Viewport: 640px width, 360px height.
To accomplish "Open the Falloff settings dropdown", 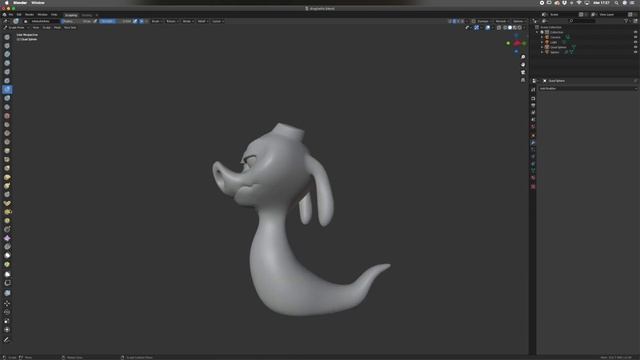I will click(x=202, y=21).
